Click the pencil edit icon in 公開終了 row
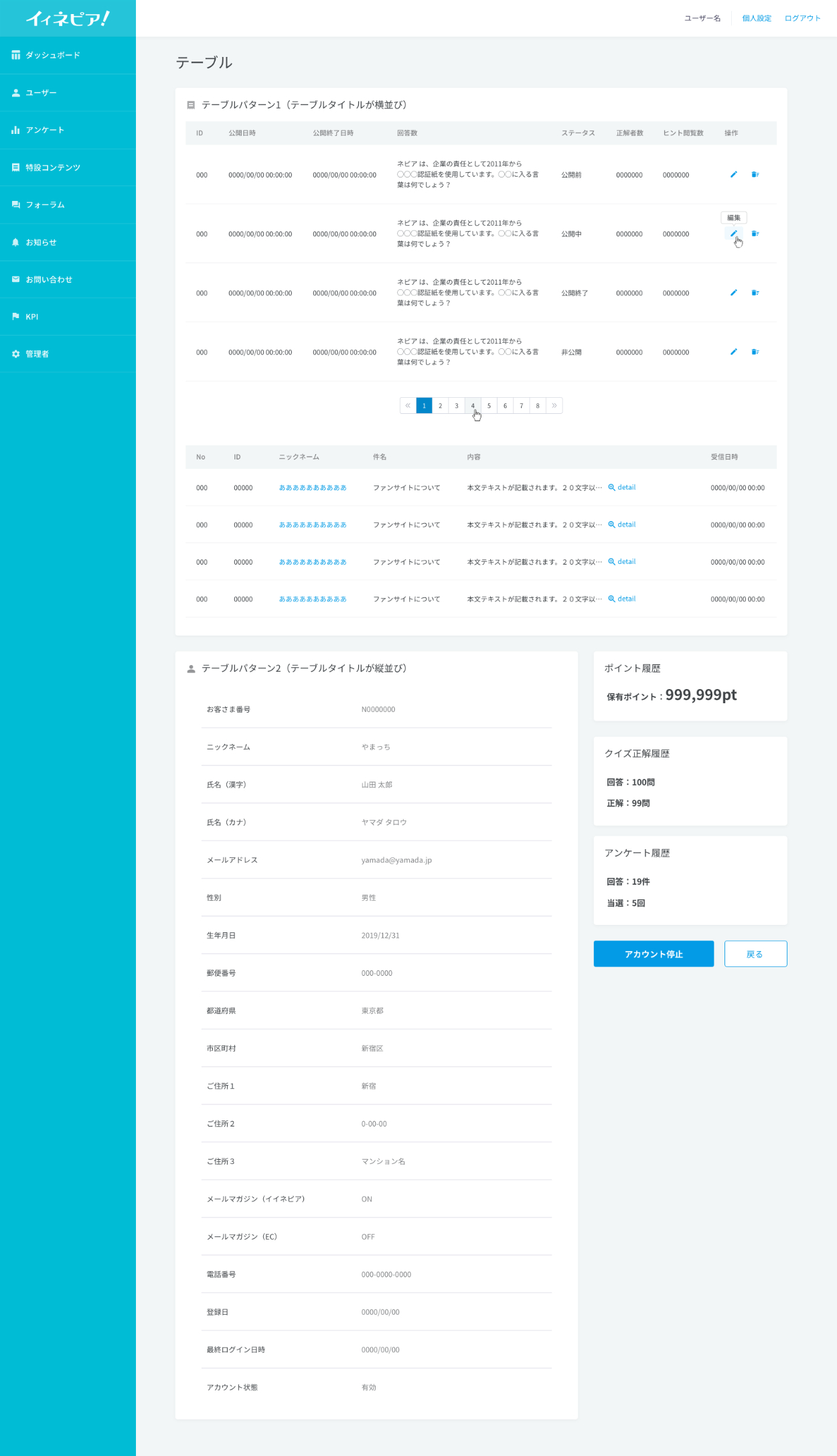The image size is (837, 1456). [x=733, y=293]
